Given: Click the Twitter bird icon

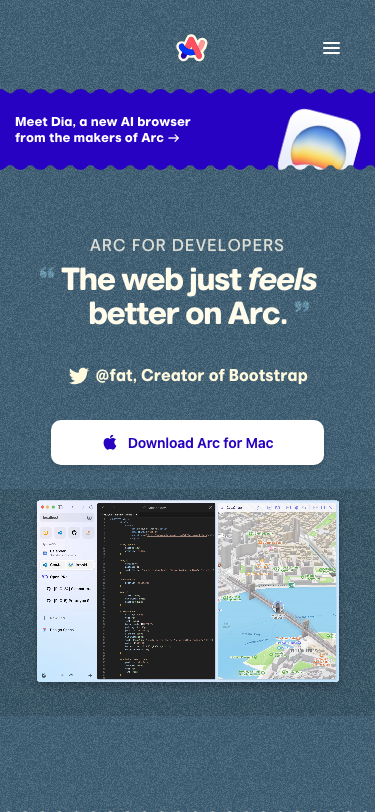Looking at the screenshot, I should (x=79, y=376).
